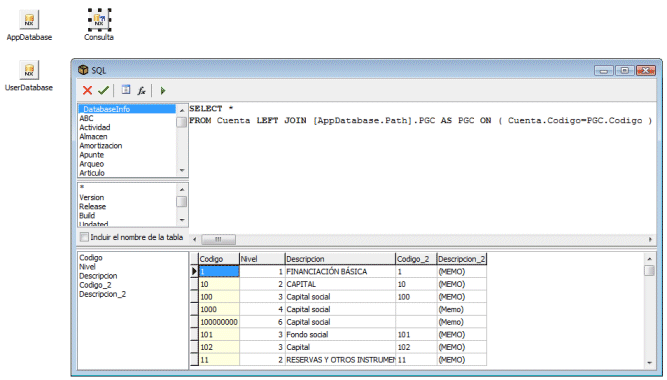This screenshot has width=667, height=380.
Task: Maximize the SQL window
Action: [x=624, y=71]
